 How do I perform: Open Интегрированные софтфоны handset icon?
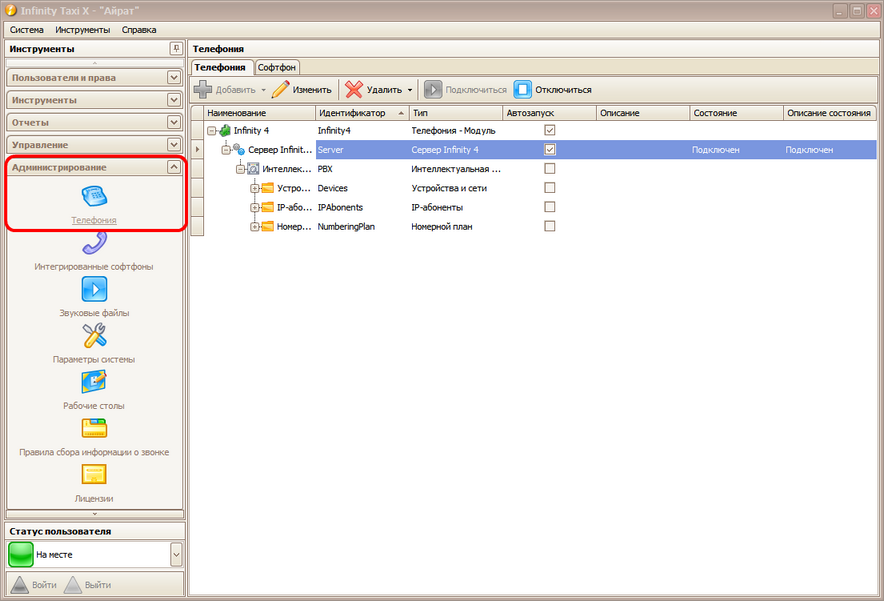click(94, 244)
